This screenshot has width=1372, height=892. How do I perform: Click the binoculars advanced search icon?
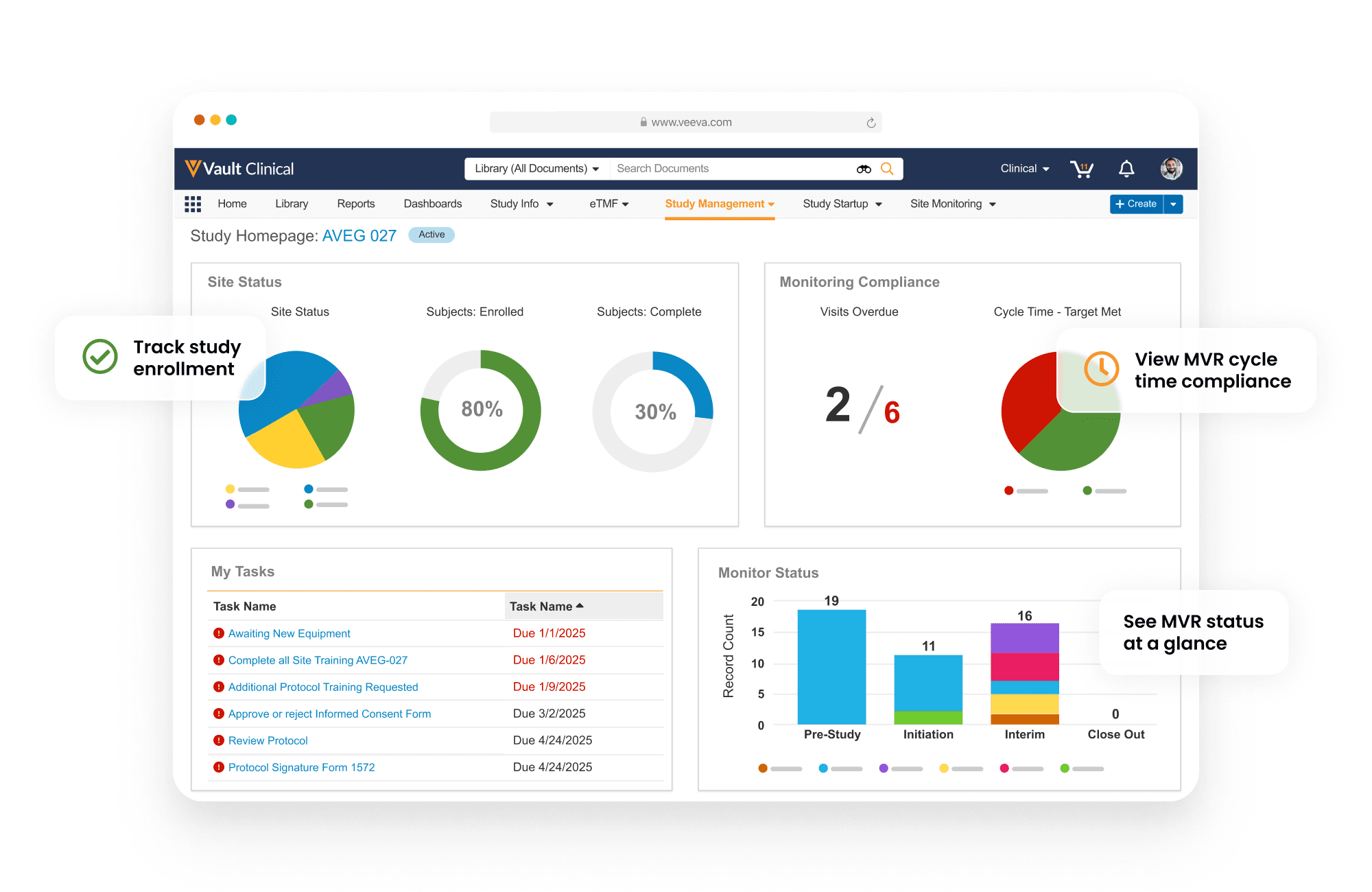pyautogui.click(x=864, y=169)
